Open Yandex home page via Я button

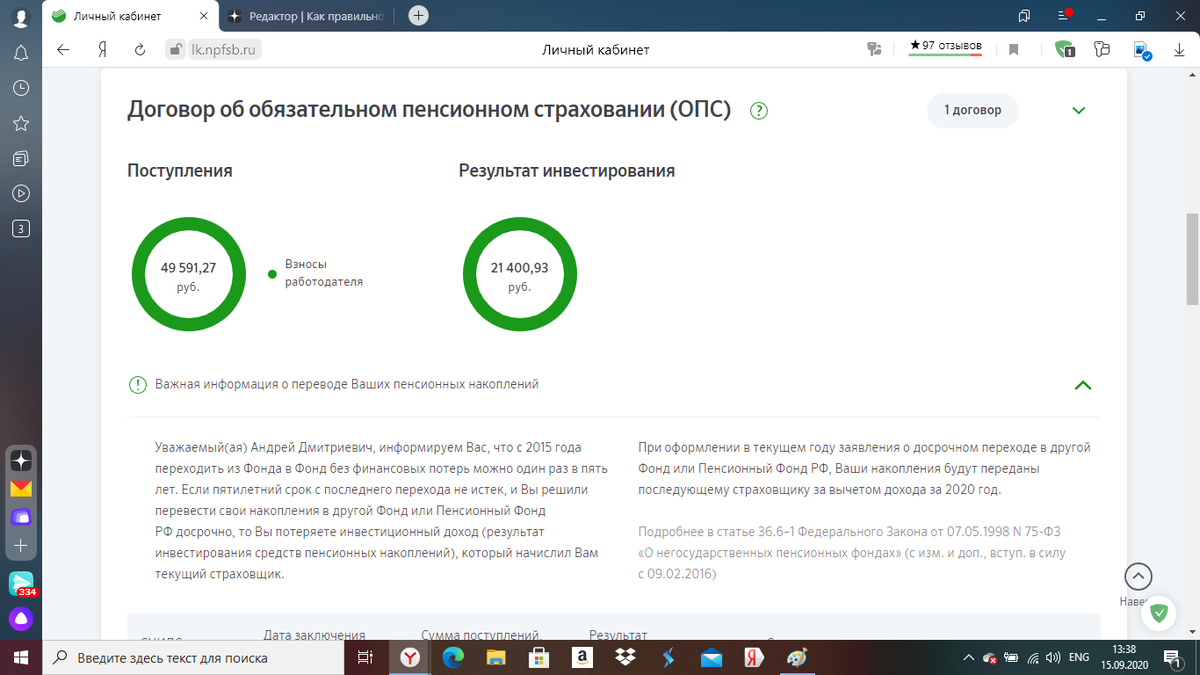(102, 49)
